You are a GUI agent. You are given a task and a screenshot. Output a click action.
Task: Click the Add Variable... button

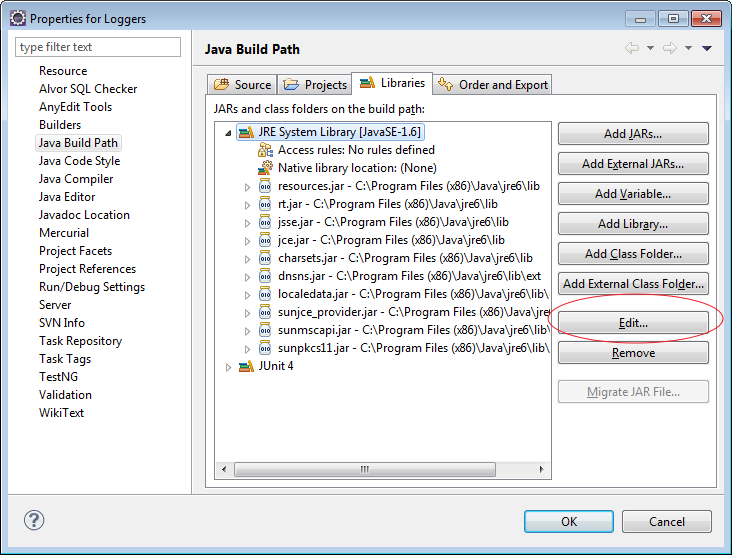(633, 194)
